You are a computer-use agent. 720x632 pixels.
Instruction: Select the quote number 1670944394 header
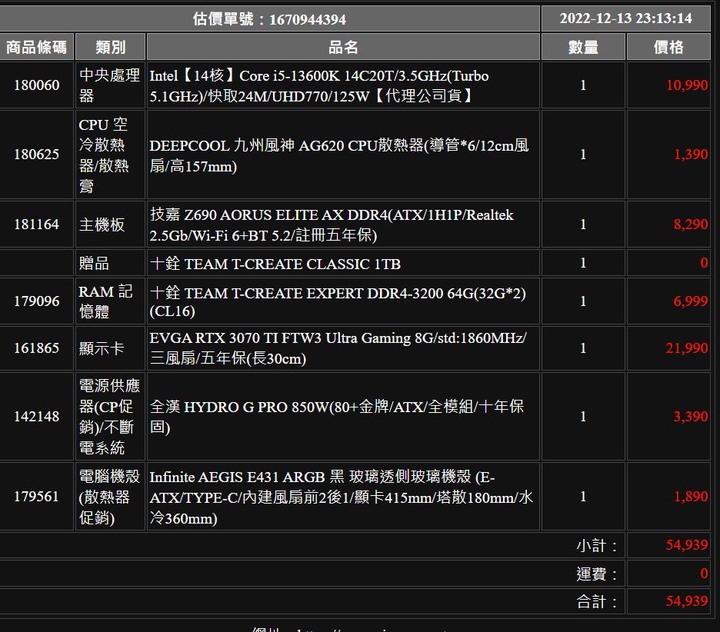[269, 19]
